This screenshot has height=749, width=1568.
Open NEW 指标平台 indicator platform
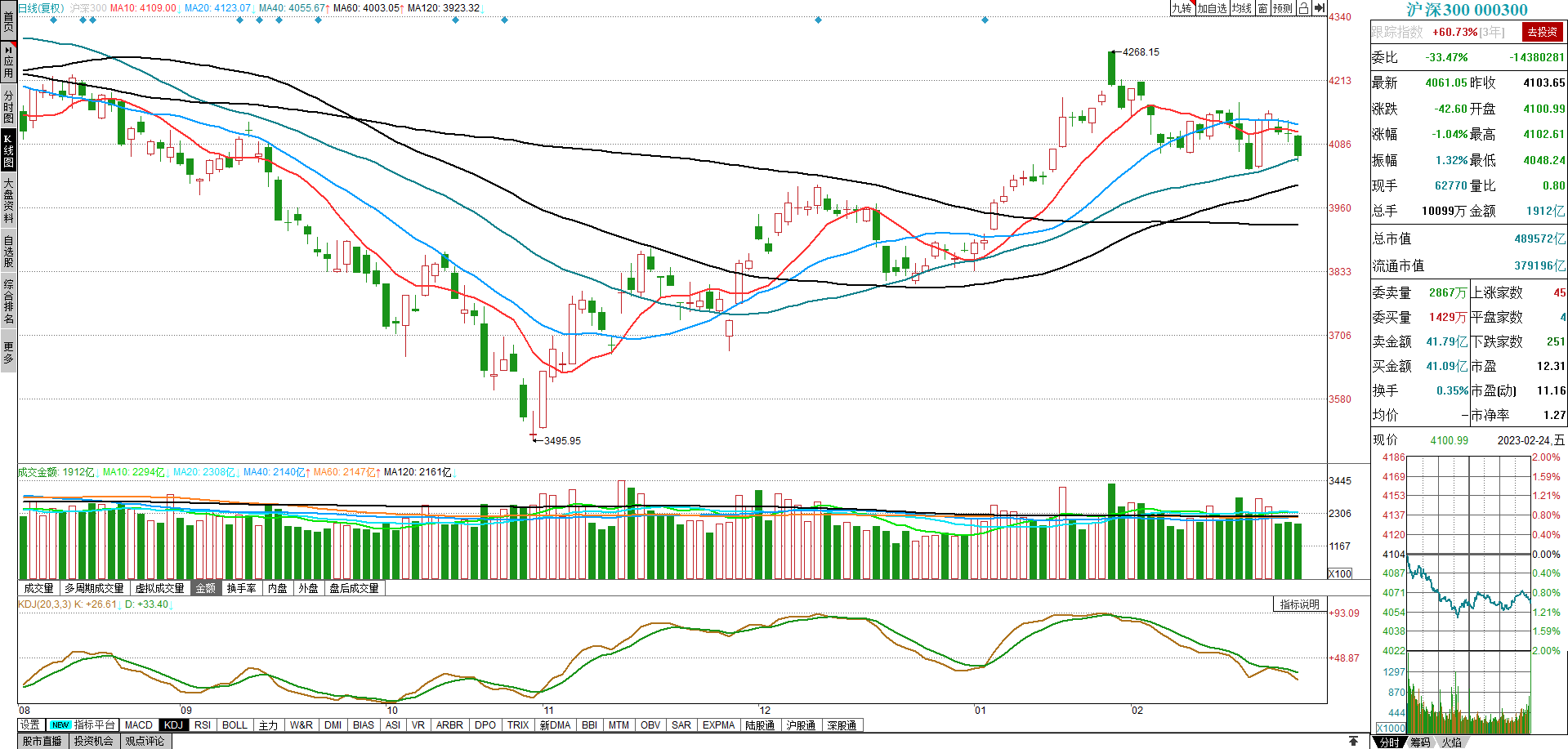(x=83, y=724)
